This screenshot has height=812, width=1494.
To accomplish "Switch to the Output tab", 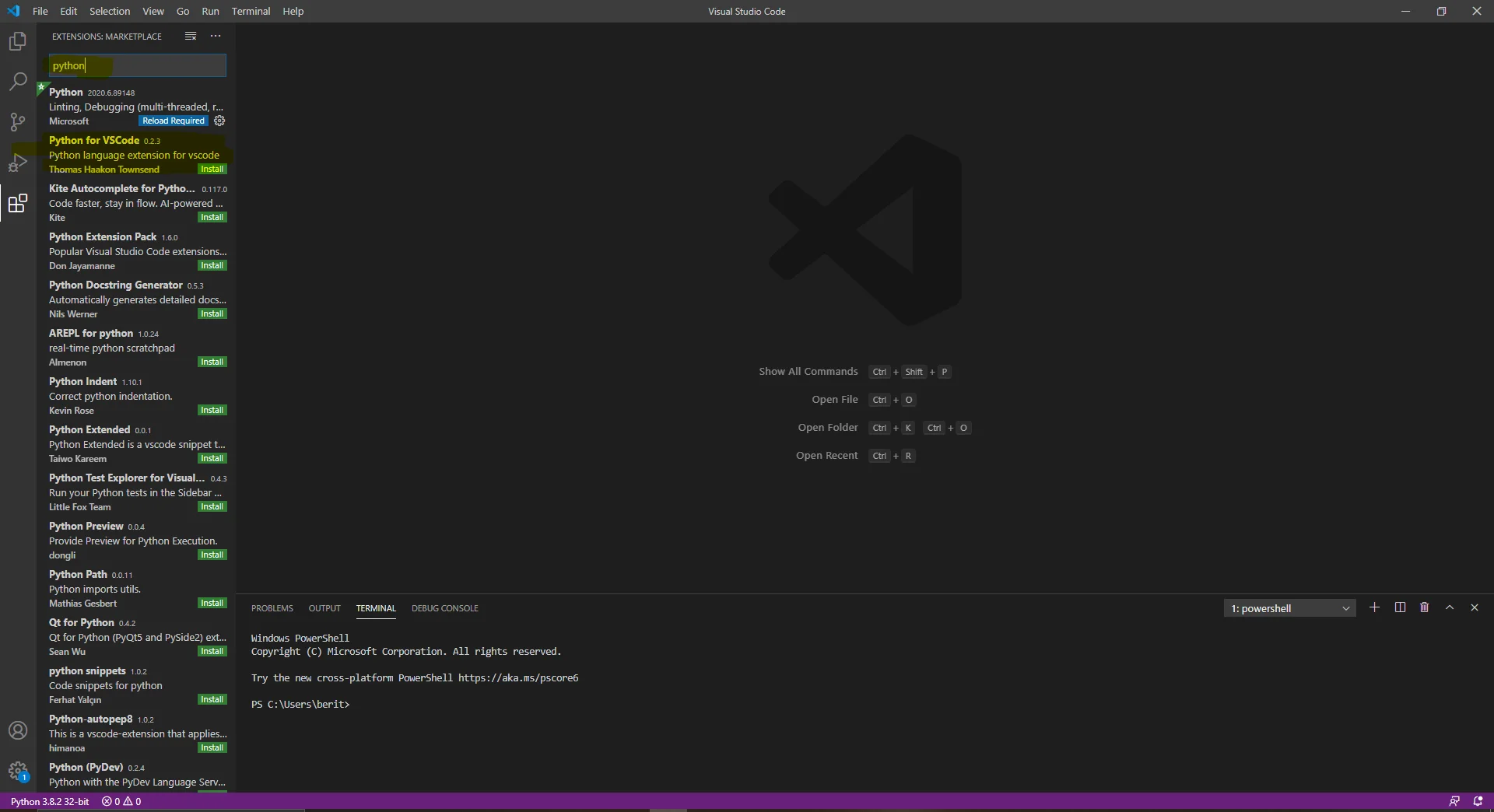I will pyautogui.click(x=324, y=608).
